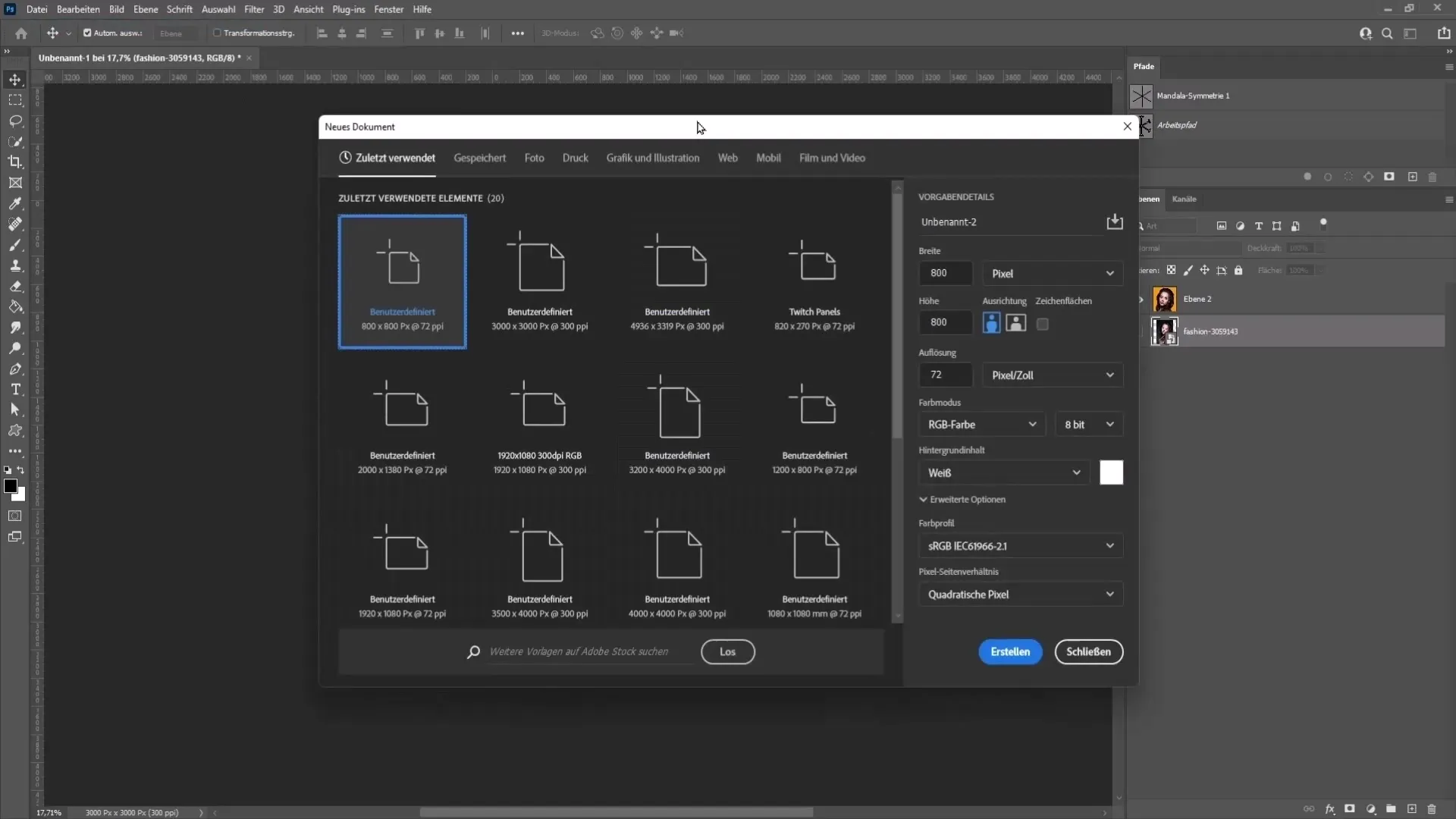Open the Quadratische Pixel aspect ratio dropdown
Viewport: 1456px width, 819px height.
pyautogui.click(x=1021, y=595)
